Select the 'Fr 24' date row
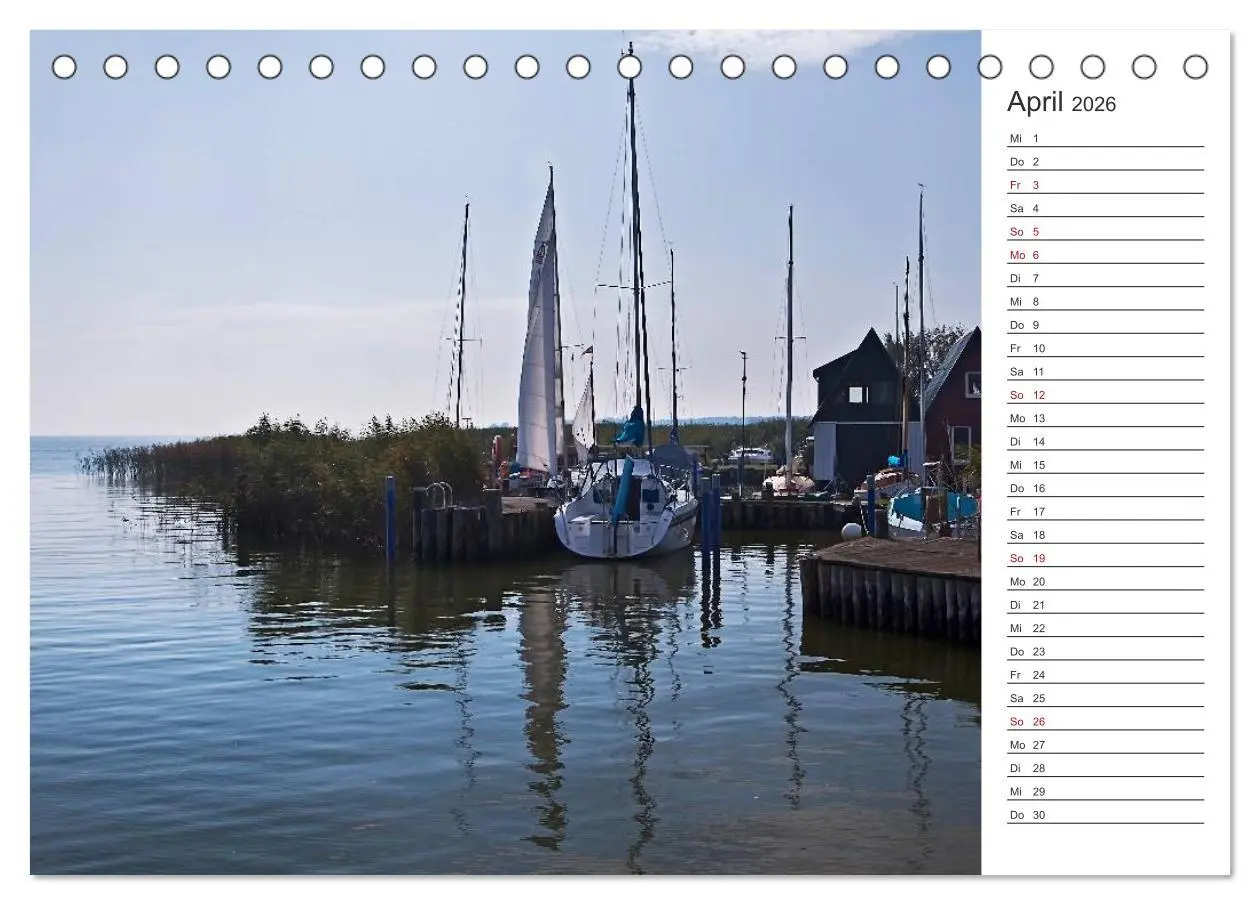Image resolution: width=1260 pixels, height=905 pixels. [1105, 675]
